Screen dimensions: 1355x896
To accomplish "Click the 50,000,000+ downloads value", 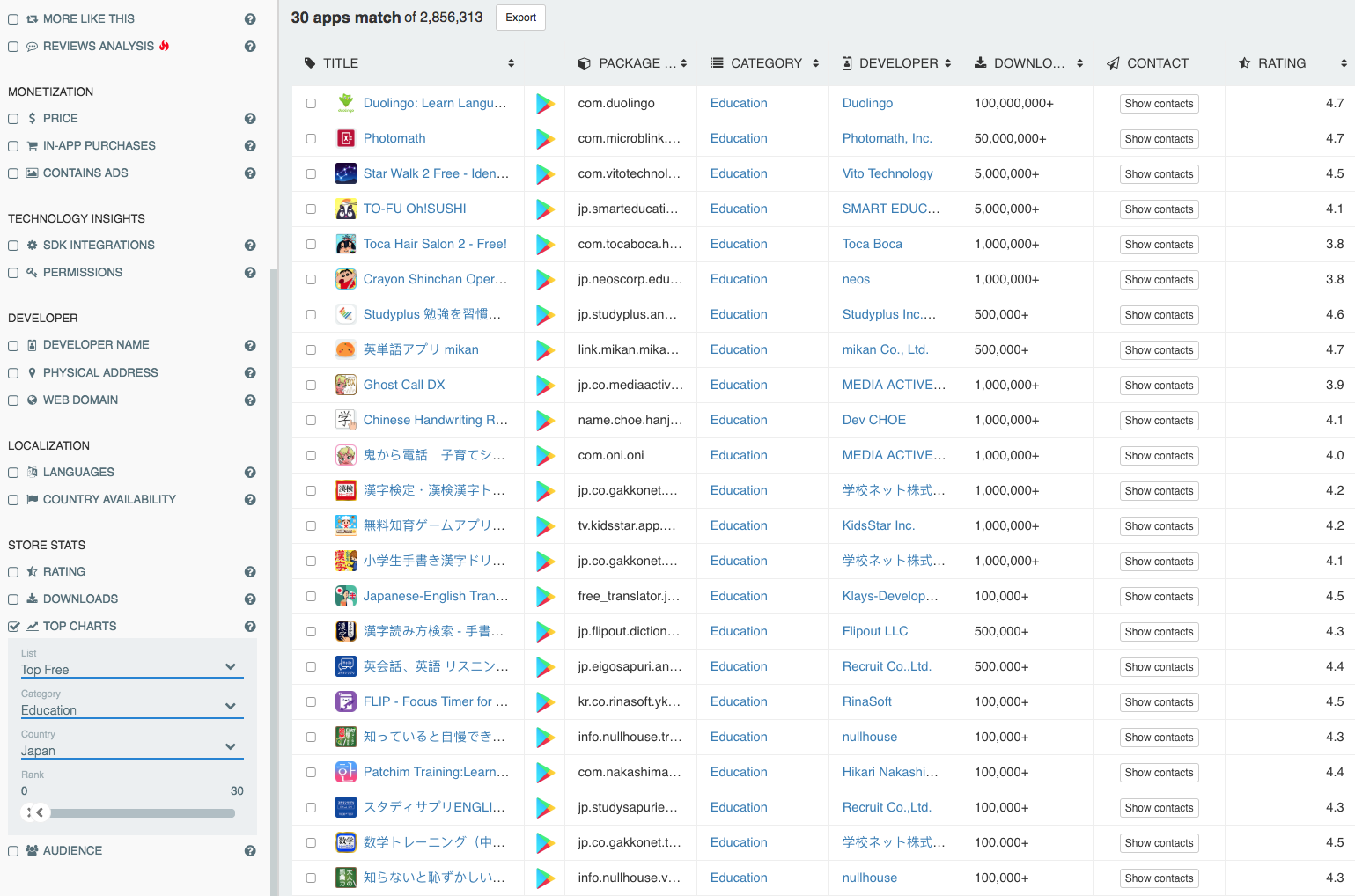I will tap(1010, 138).
